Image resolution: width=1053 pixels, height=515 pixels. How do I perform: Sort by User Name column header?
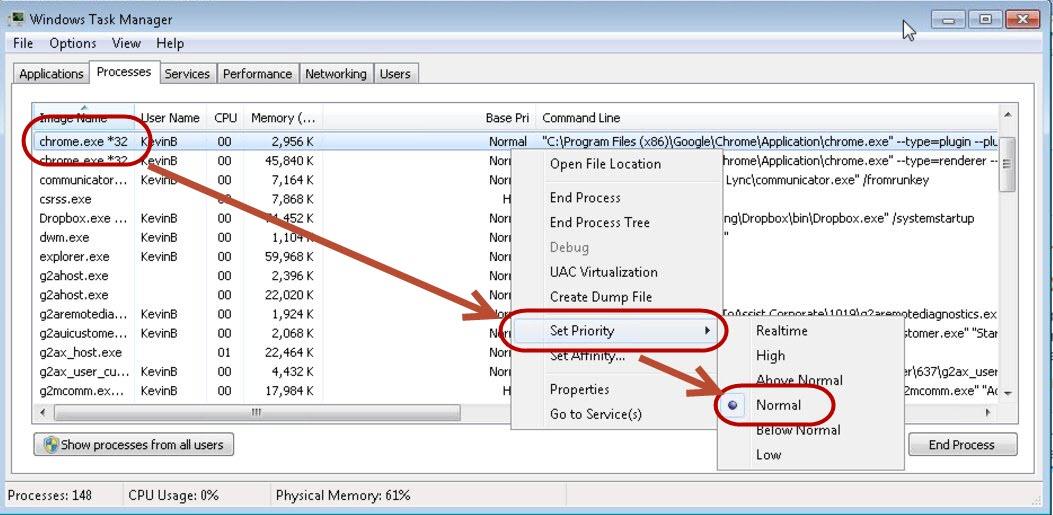click(x=171, y=118)
